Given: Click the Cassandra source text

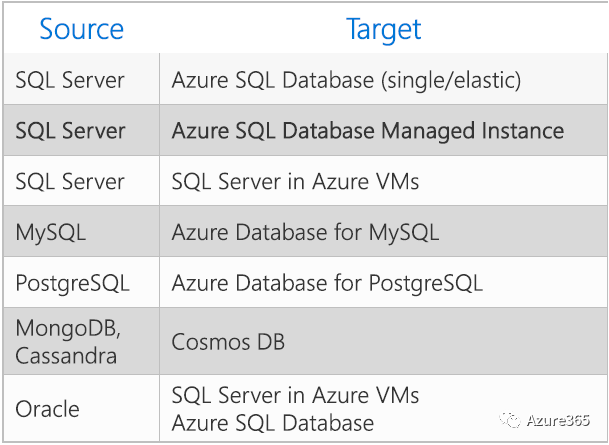Looking at the screenshot, I should click(66, 355).
